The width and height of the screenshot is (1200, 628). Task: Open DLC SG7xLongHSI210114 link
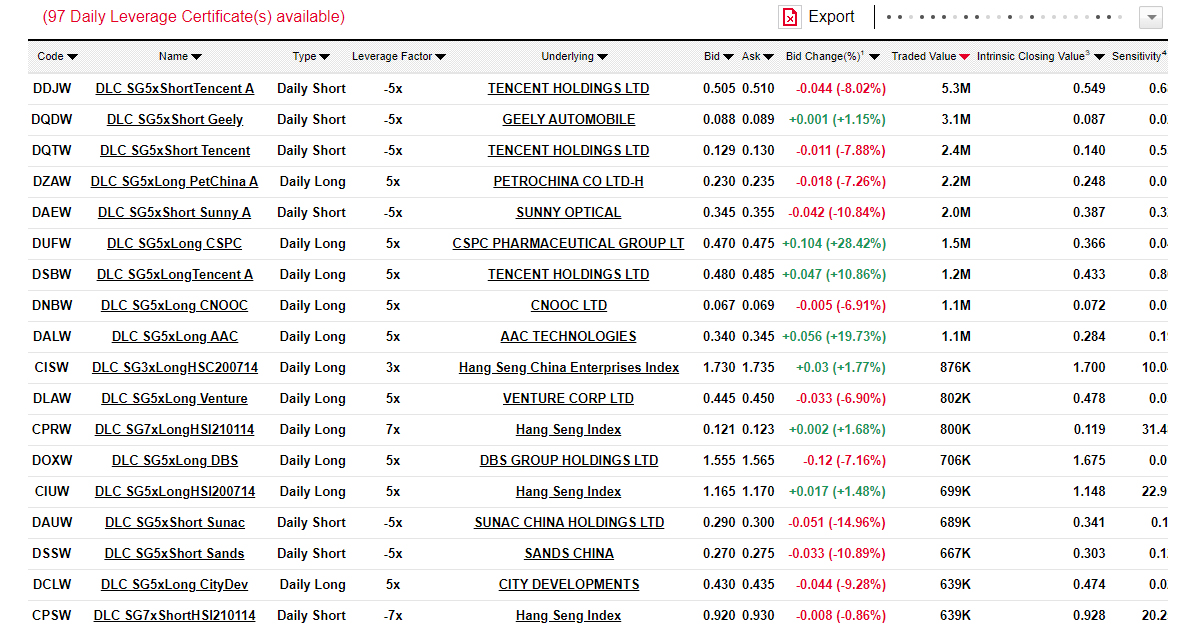(x=175, y=430)
